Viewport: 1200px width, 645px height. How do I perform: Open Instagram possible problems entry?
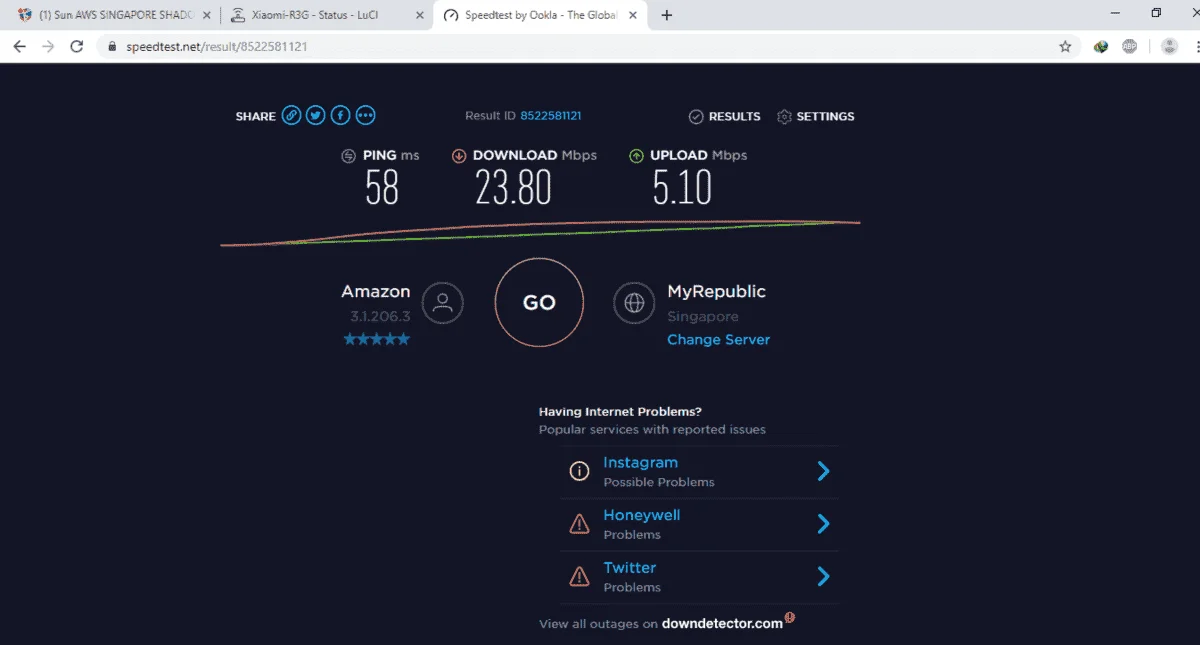point(699,471)
